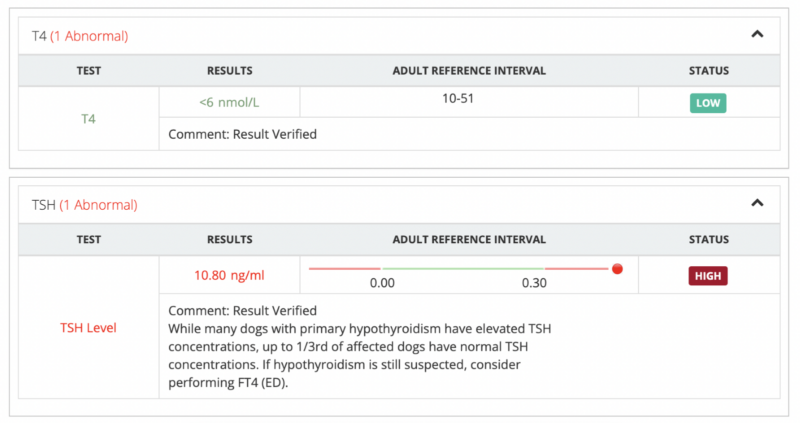The image size is (800, 423).
Task: Click RESULTS column header in TSH table
Action: tap(230, 240)
